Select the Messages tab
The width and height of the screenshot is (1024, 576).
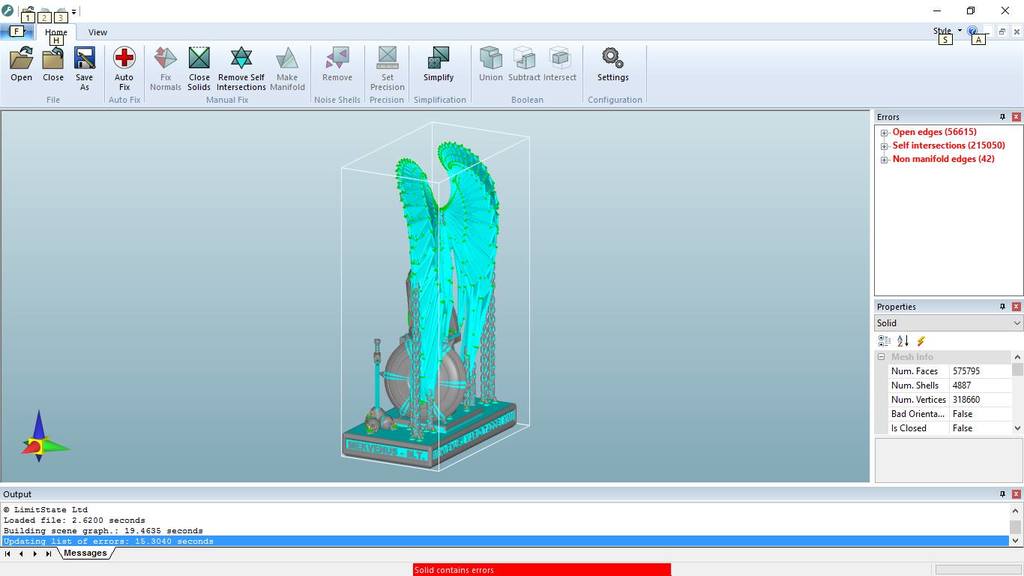point(85,553)
